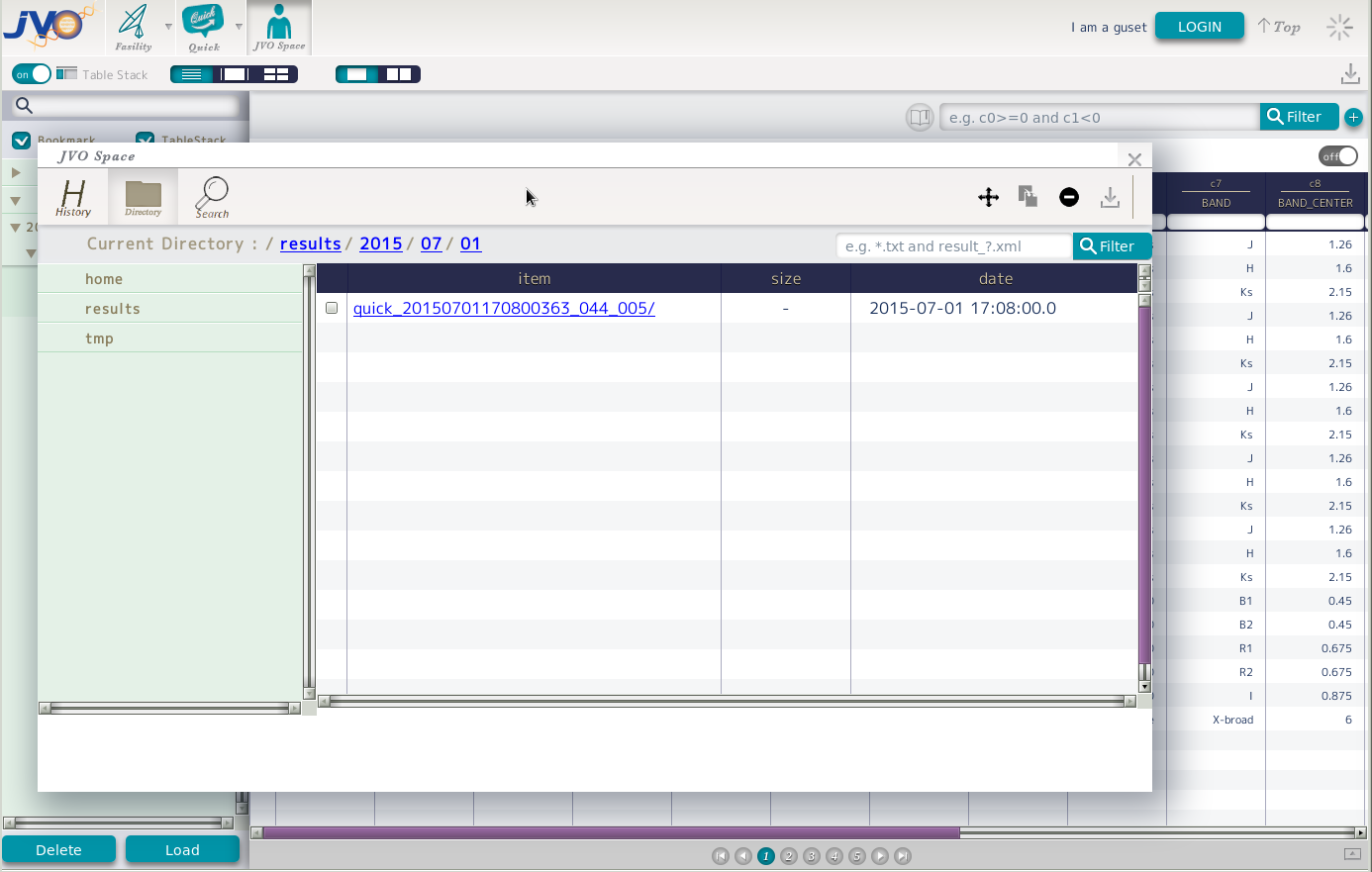Check the quick_20150701170800363_044_005 row checkbox
The image size is (1372, 872).
[332, 308]
